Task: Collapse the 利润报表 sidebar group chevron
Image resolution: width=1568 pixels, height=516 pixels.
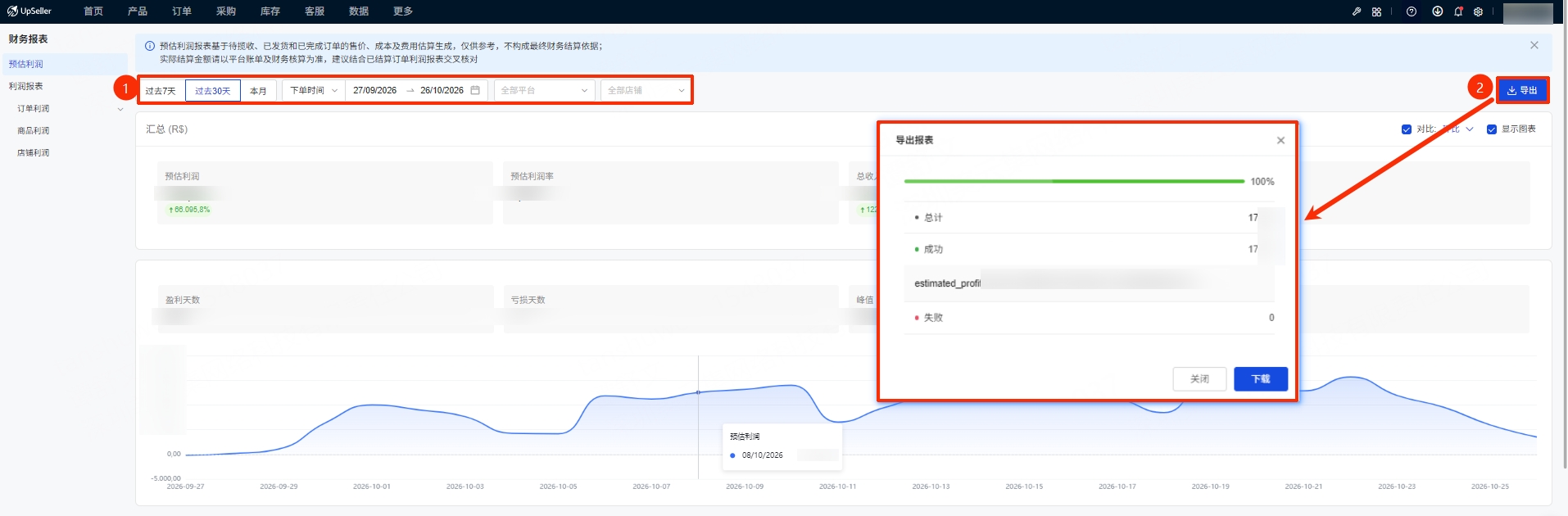Action: tap(120, 109)
